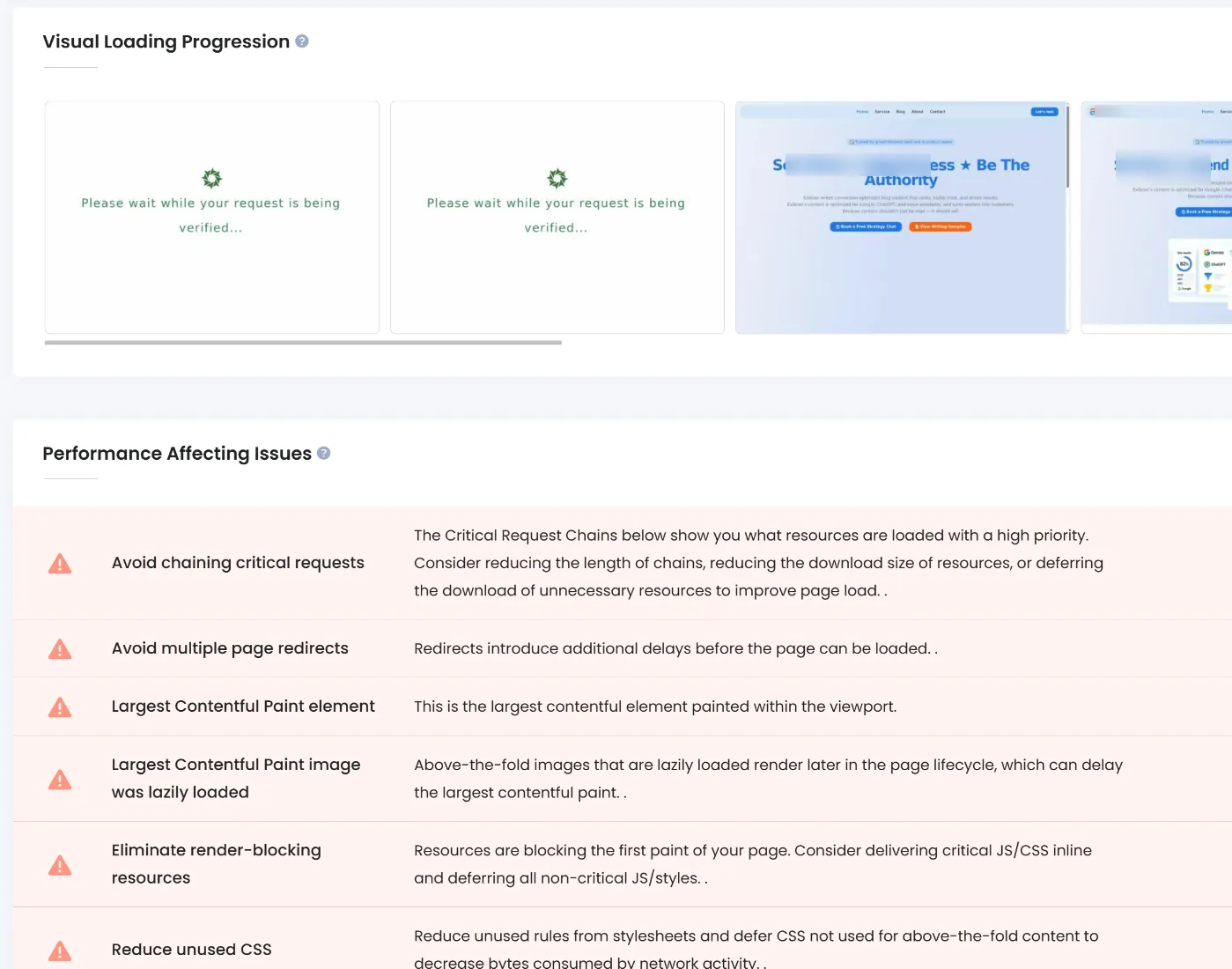Screen dimensions: 1232x969
Task: Open the partially visible fourth loading frame
Action: point(1155,217)
